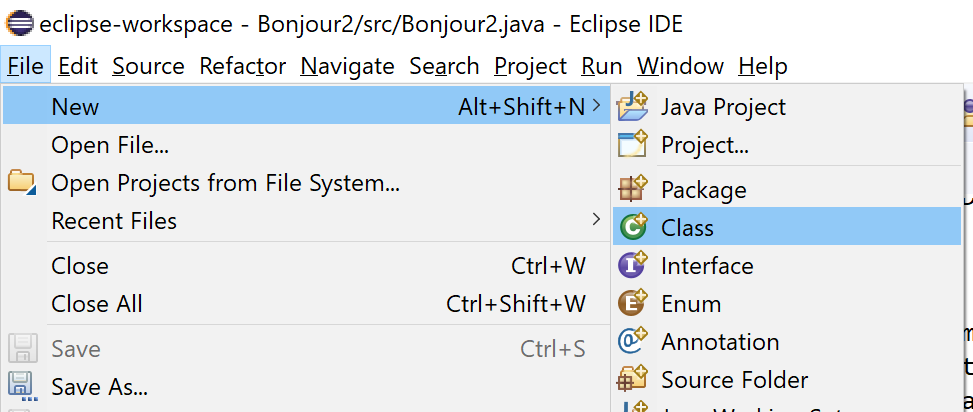973x412 pixels.
Task: Click the Open Projects folder icon
Action: (x=22, y=183)
